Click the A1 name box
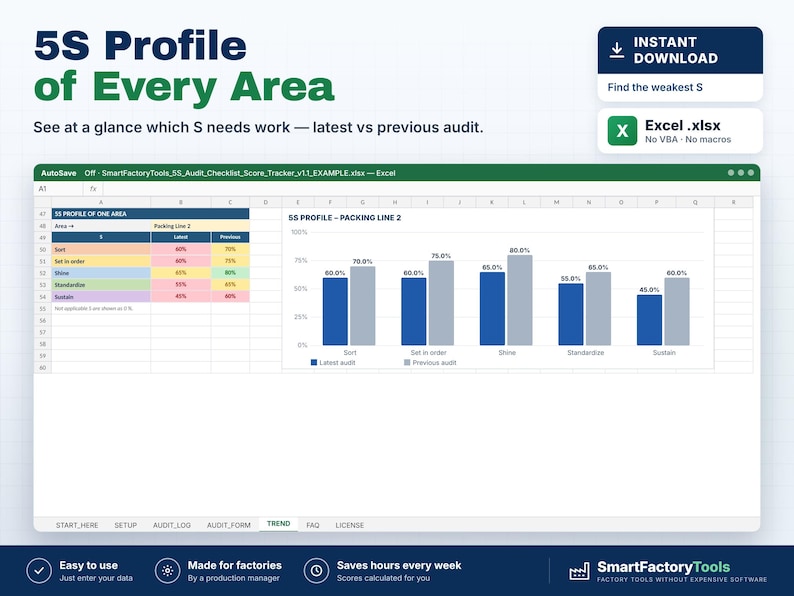The height and width of the screenshot is (596, 794). pyautogui.click(x=58, y=189)
